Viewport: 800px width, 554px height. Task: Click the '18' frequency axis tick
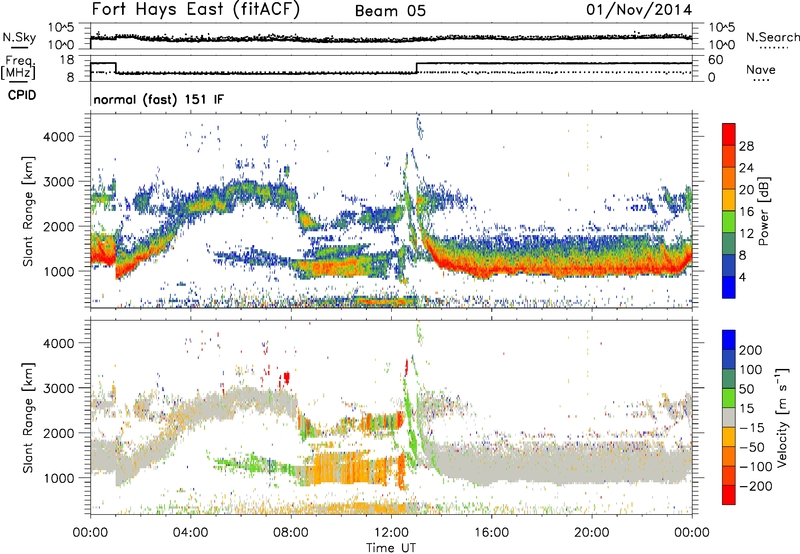pyautogui.click(x=67, y=60)
